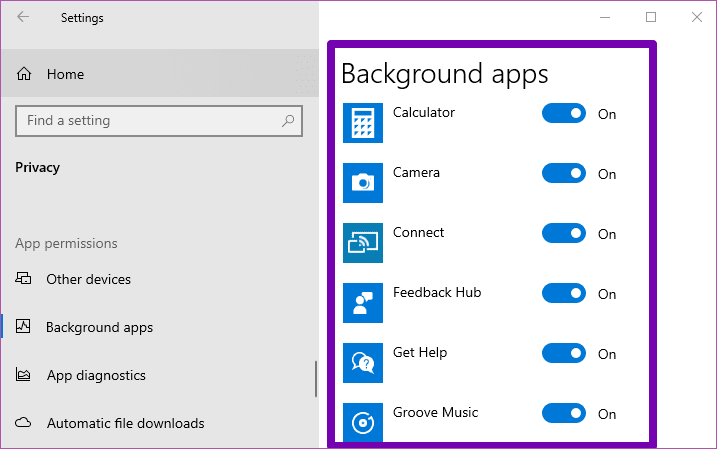Screen dimensions: 717x449
Task: Click the Calculator app icon
Action: [363, 123]
